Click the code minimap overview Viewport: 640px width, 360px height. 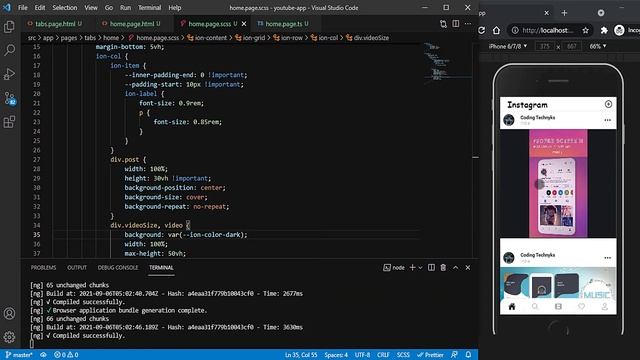click(447, 64)
